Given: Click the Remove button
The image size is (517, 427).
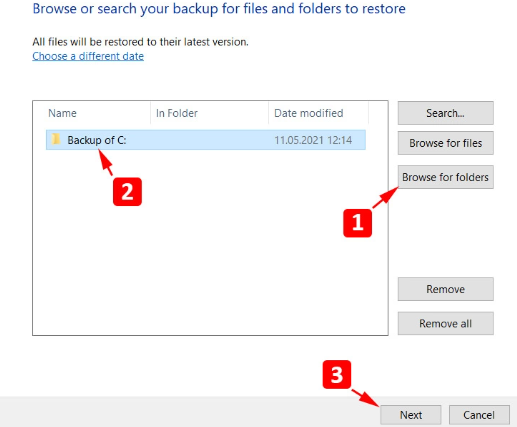Looking at the screenshot, I should 445,289.
